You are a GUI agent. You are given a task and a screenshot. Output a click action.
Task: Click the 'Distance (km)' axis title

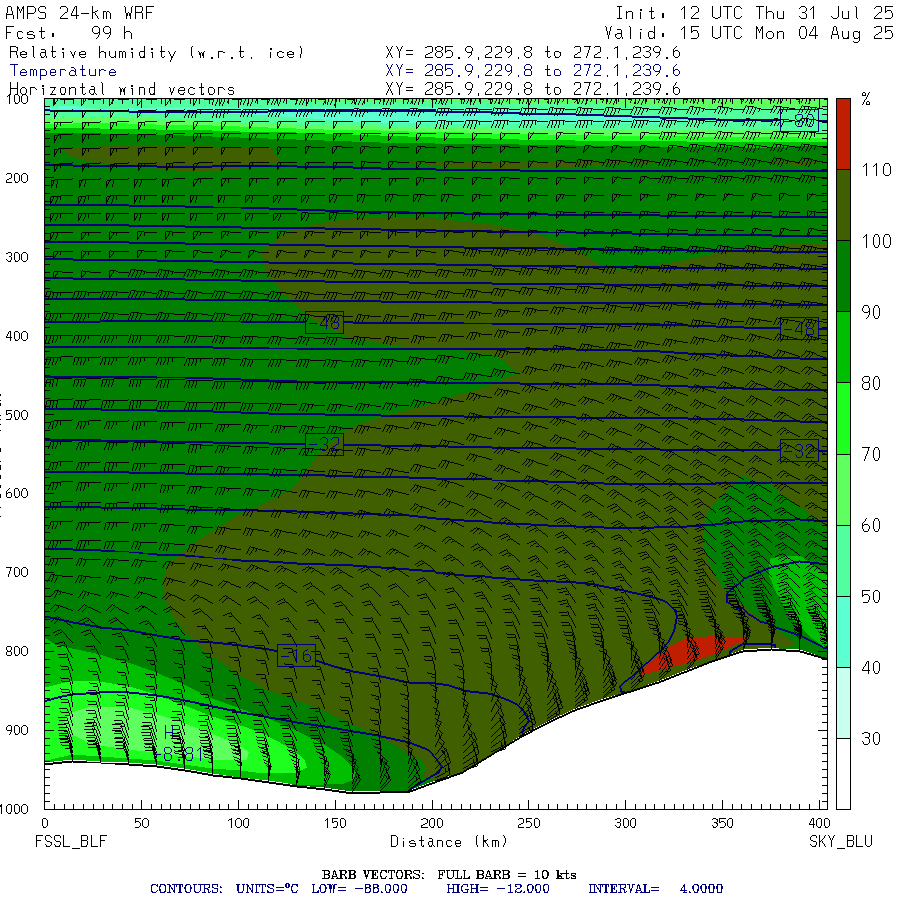[449, 841]
